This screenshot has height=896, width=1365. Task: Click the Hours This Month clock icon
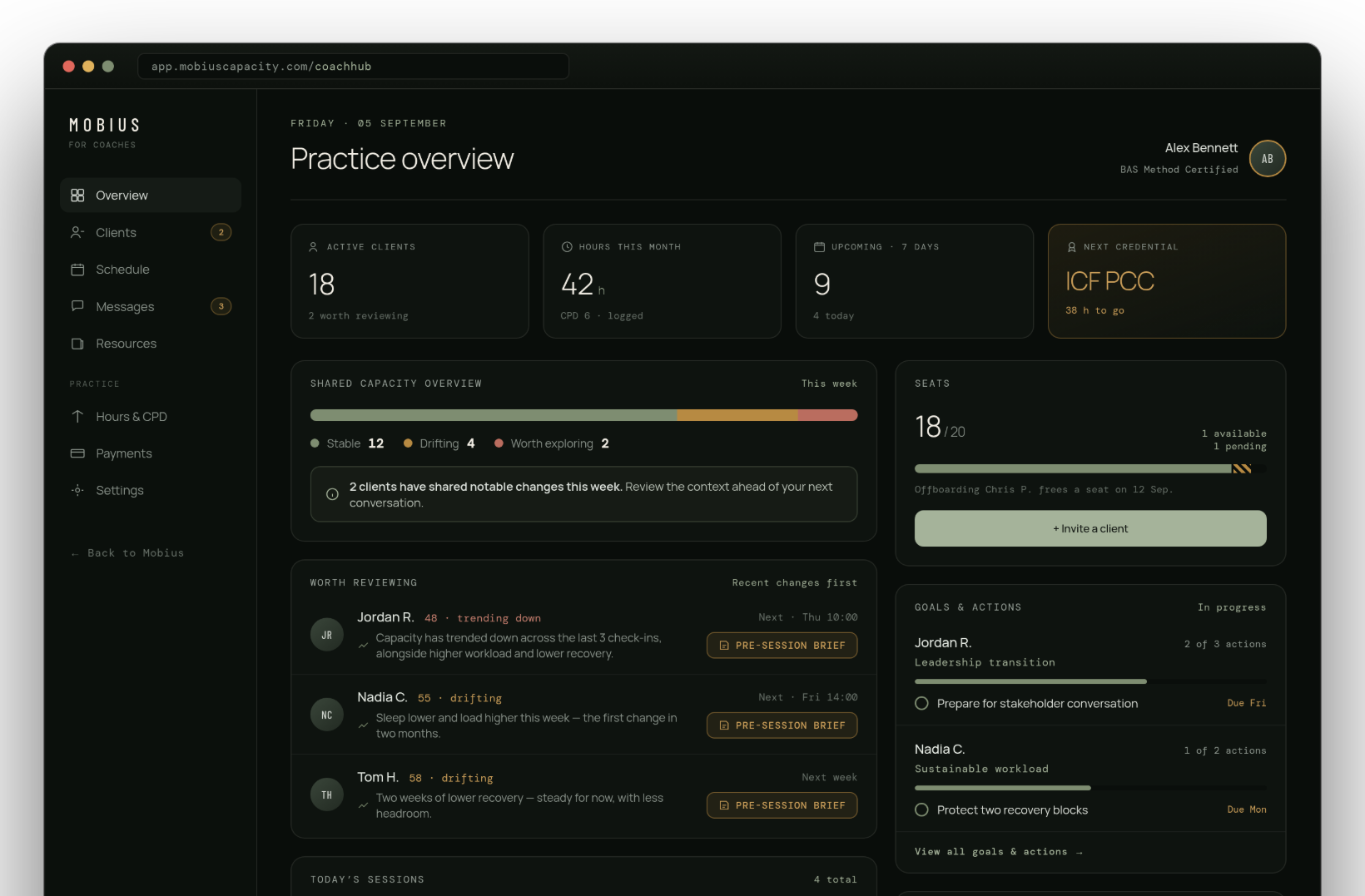567,247
